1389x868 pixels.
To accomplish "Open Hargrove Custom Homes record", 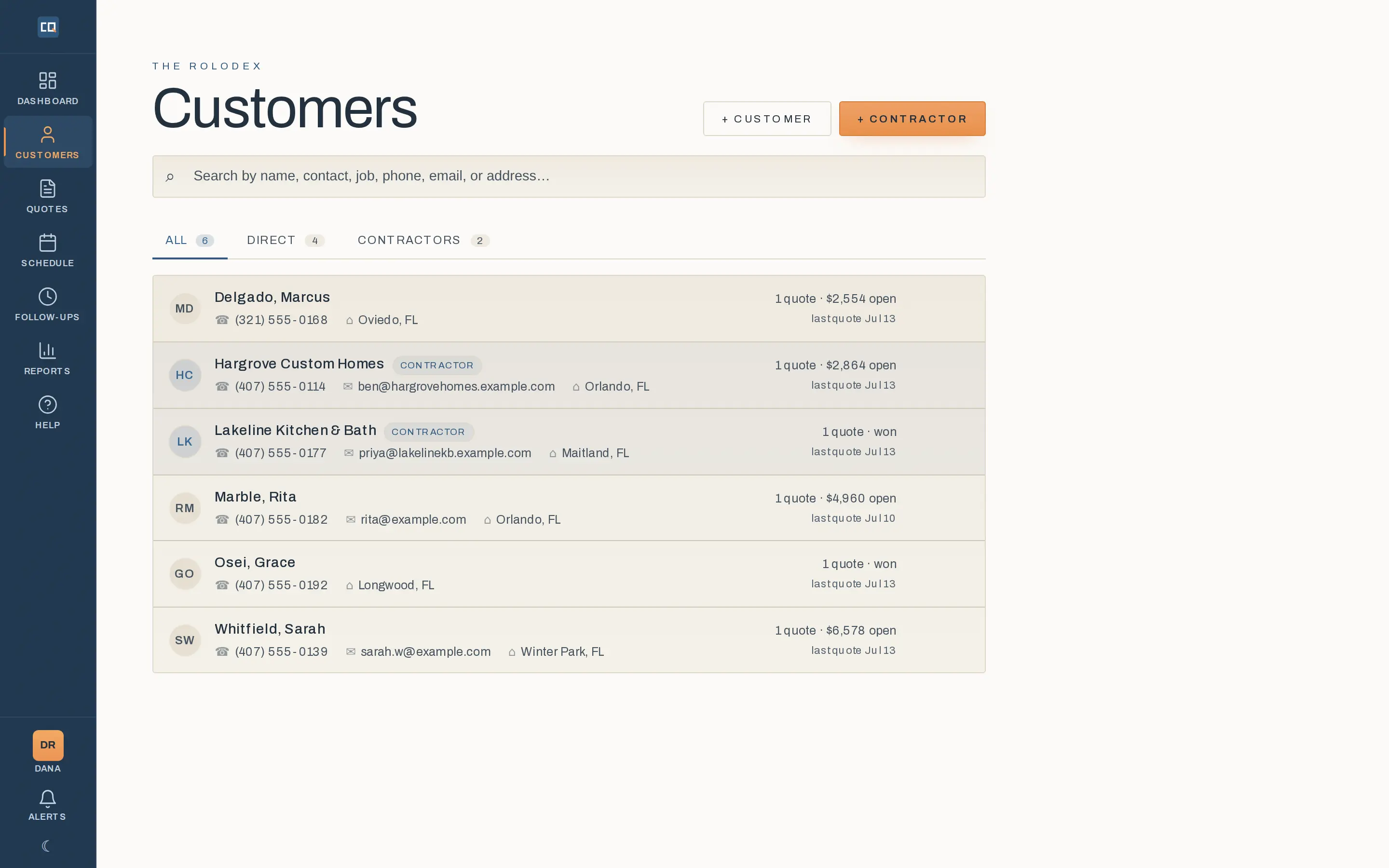I will 569,376.
